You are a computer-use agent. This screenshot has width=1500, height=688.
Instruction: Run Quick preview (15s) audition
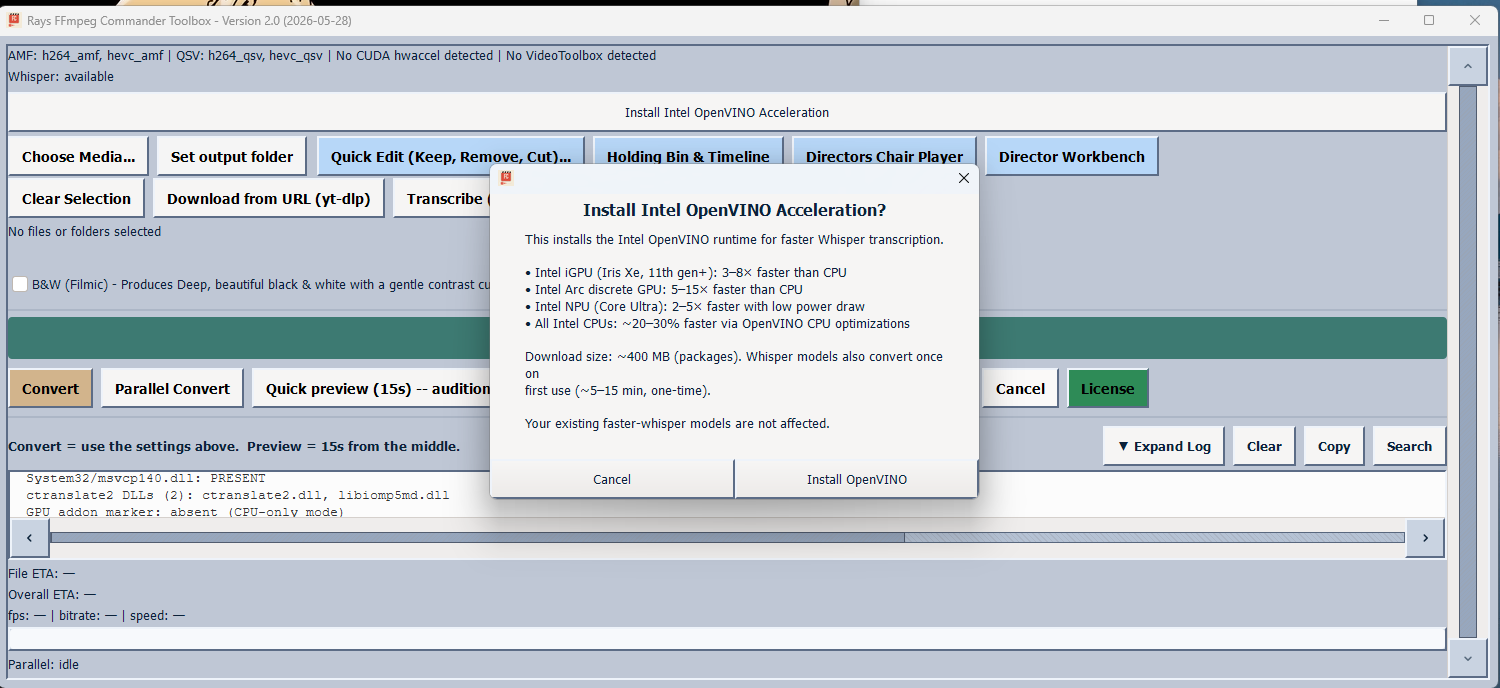tap(372, 388)
